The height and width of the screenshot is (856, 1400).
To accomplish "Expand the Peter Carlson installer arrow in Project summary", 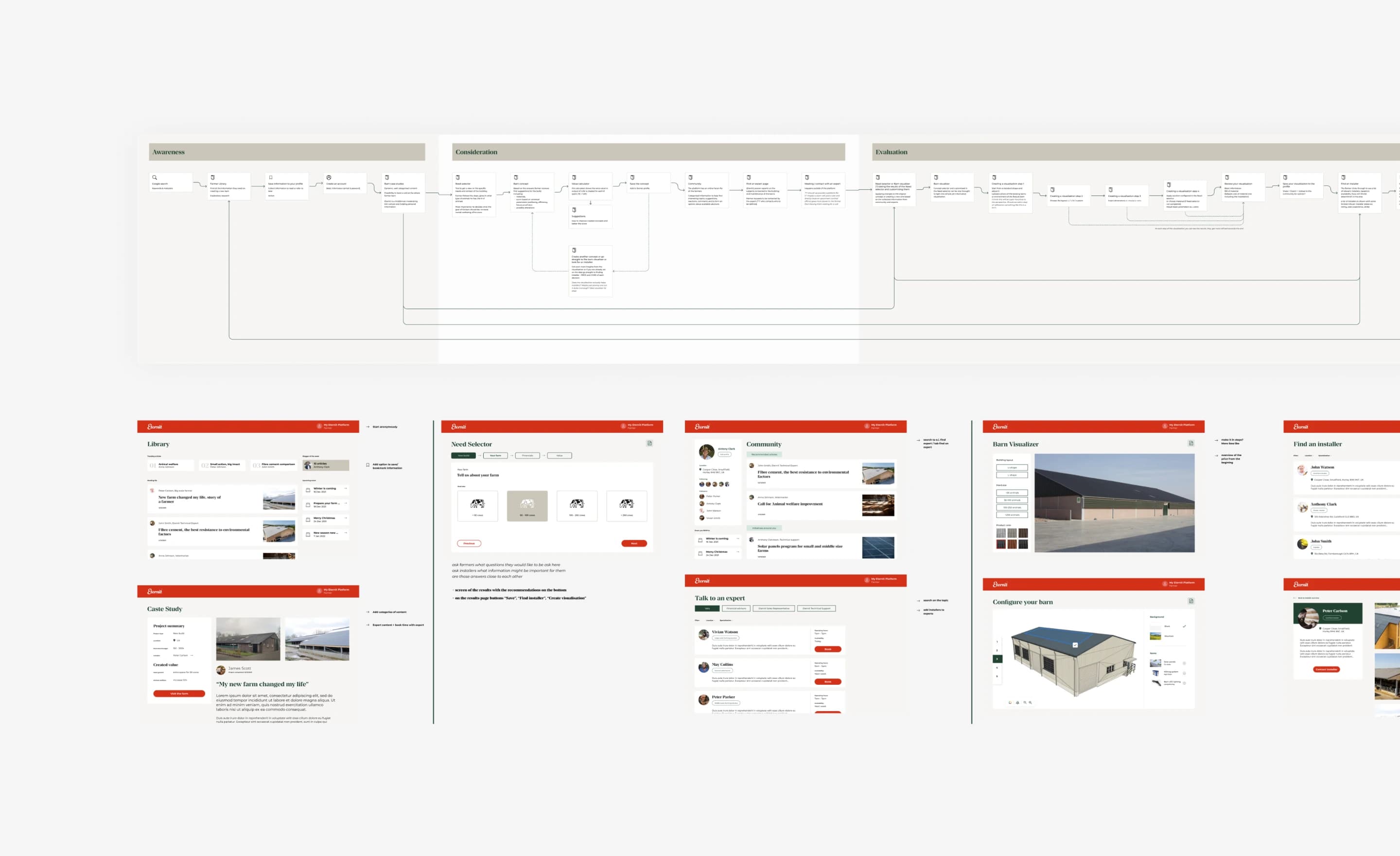I will tap(192, 656).
